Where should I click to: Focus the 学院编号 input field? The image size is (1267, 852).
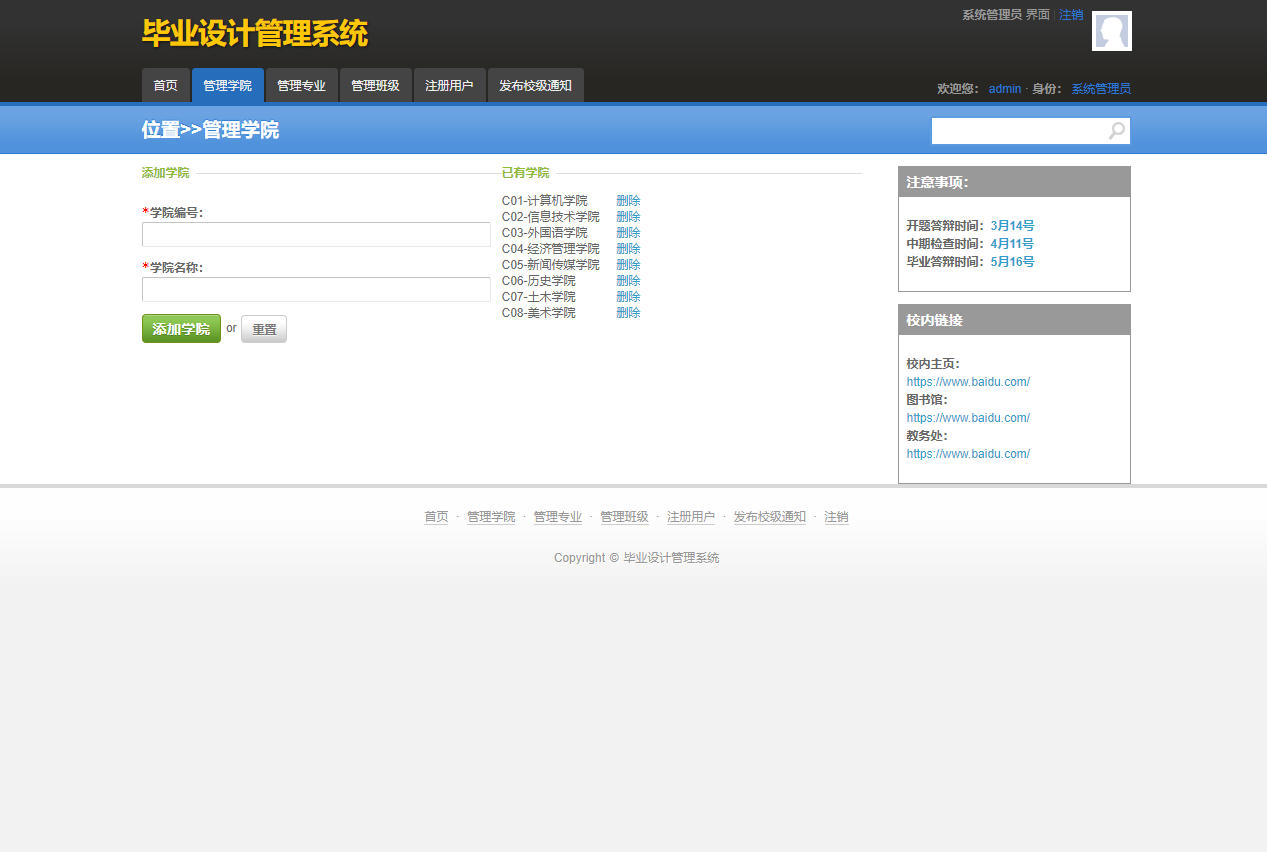tap(316, 235)
